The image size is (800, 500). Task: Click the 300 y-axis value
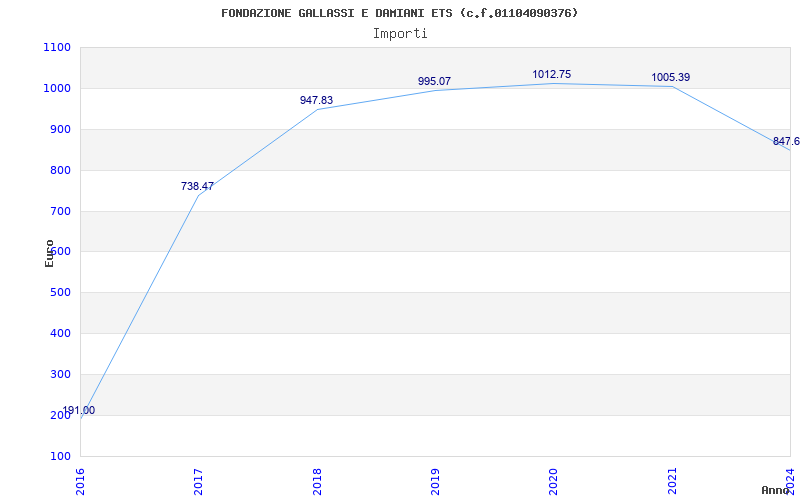(x=60, y=374)
